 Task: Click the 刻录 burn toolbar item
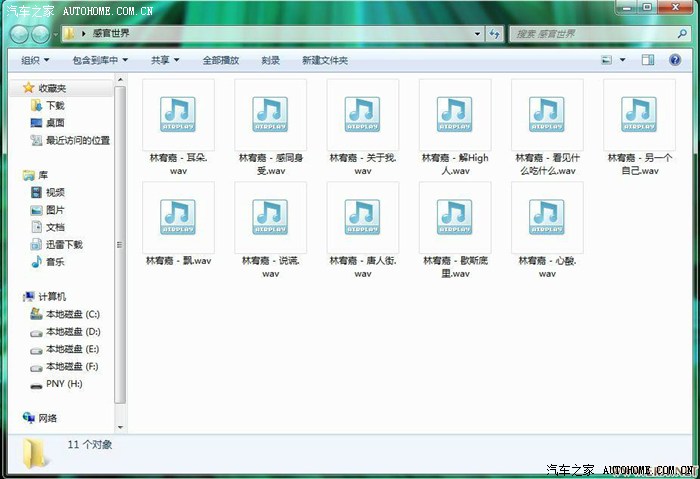point(270,60)
